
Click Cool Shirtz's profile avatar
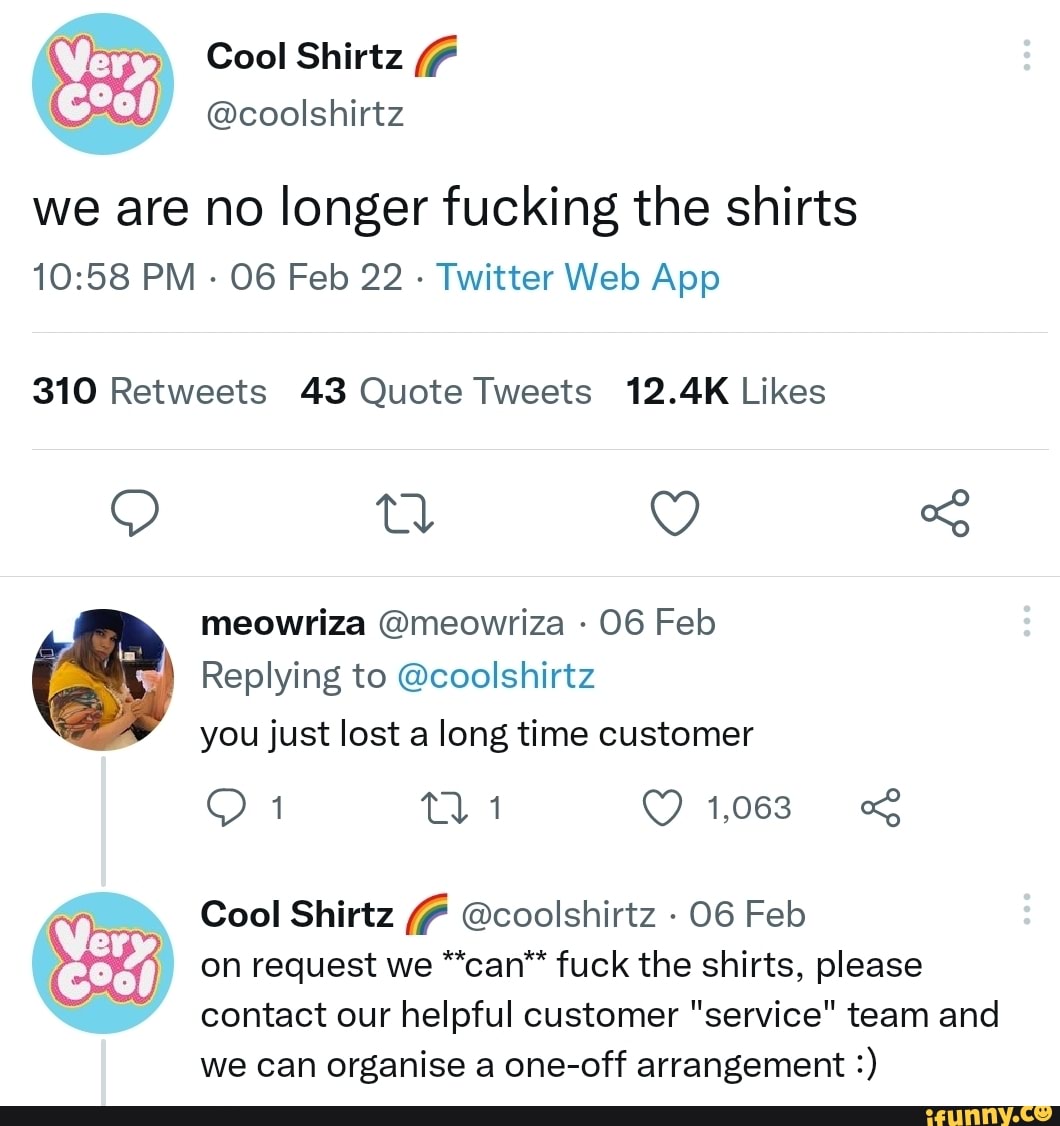point(103,84)
